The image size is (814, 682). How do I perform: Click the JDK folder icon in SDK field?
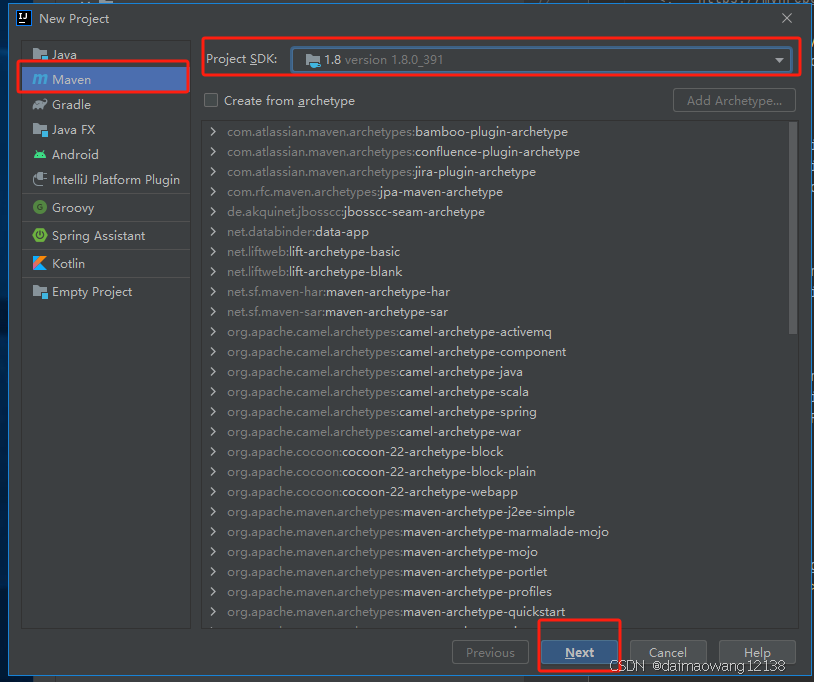point(313,60)
